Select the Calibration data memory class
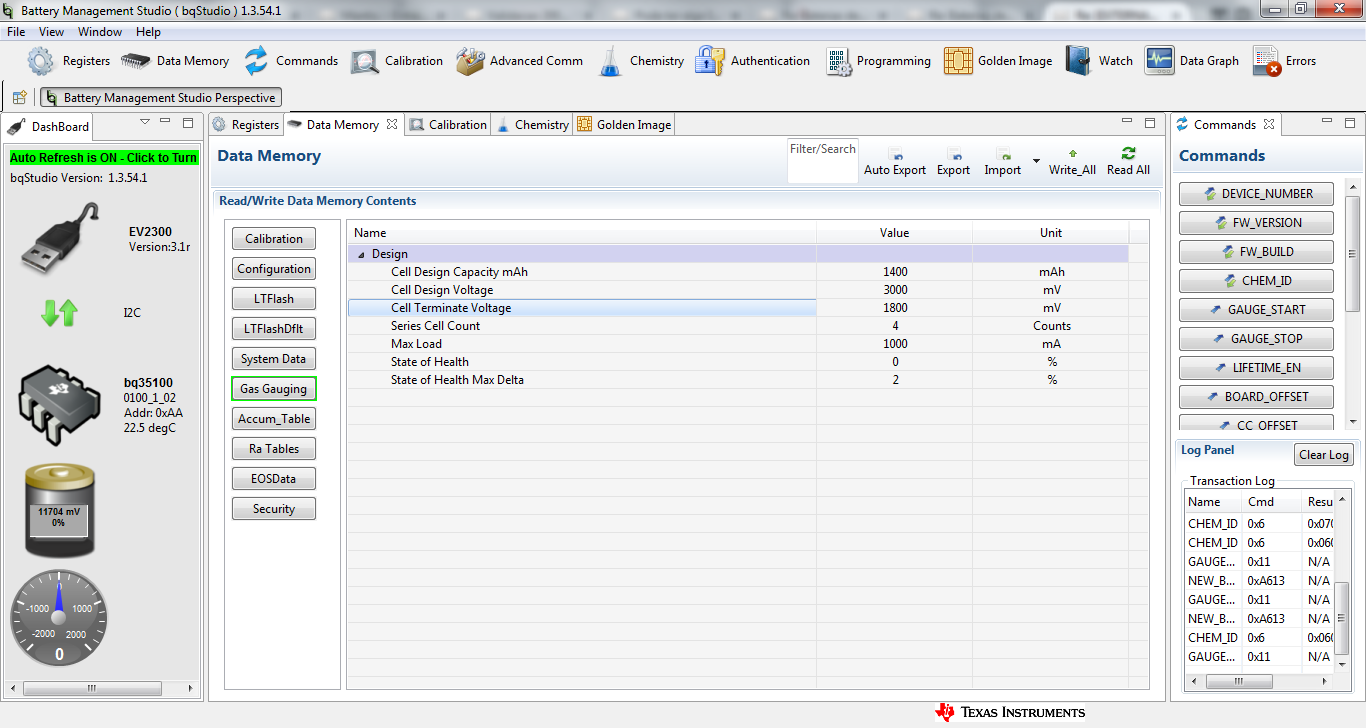1366x728 pixels. 274,239
